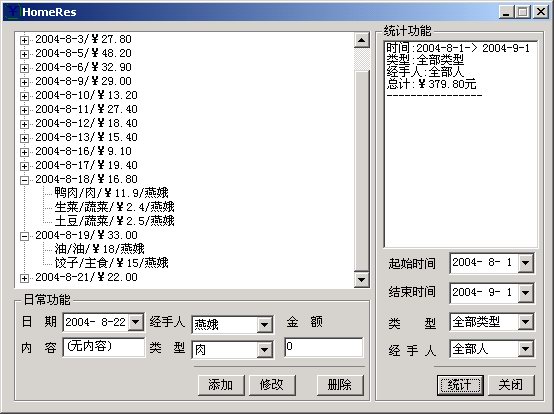Open the 全部人 dropdown
Image resolution: width=554 pixels, height=414 pixels.
526,349
